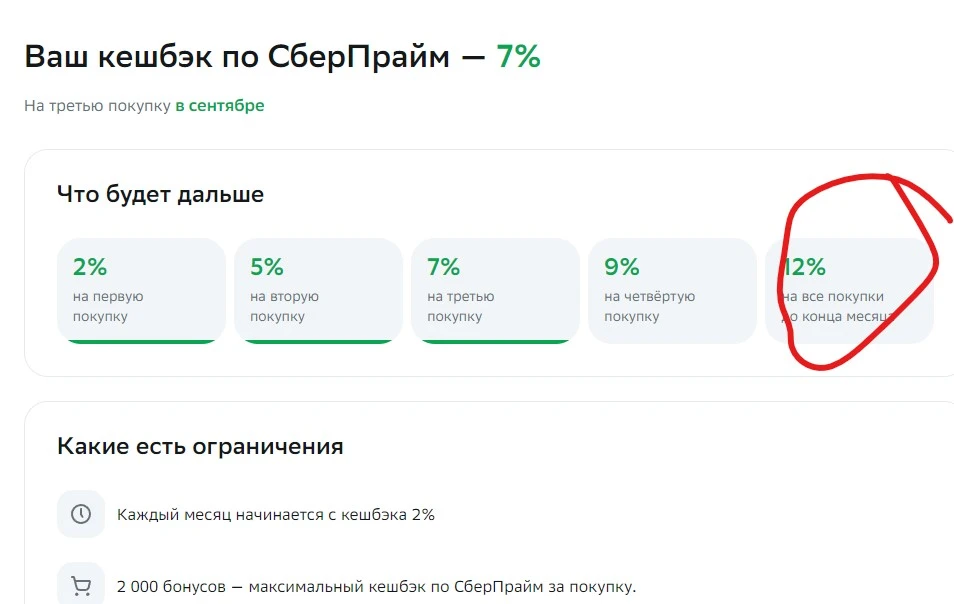The height and width of the screenshot is (604, 954).
Task: Click the green progress bar under 5% card
Action: coord(318,342)
